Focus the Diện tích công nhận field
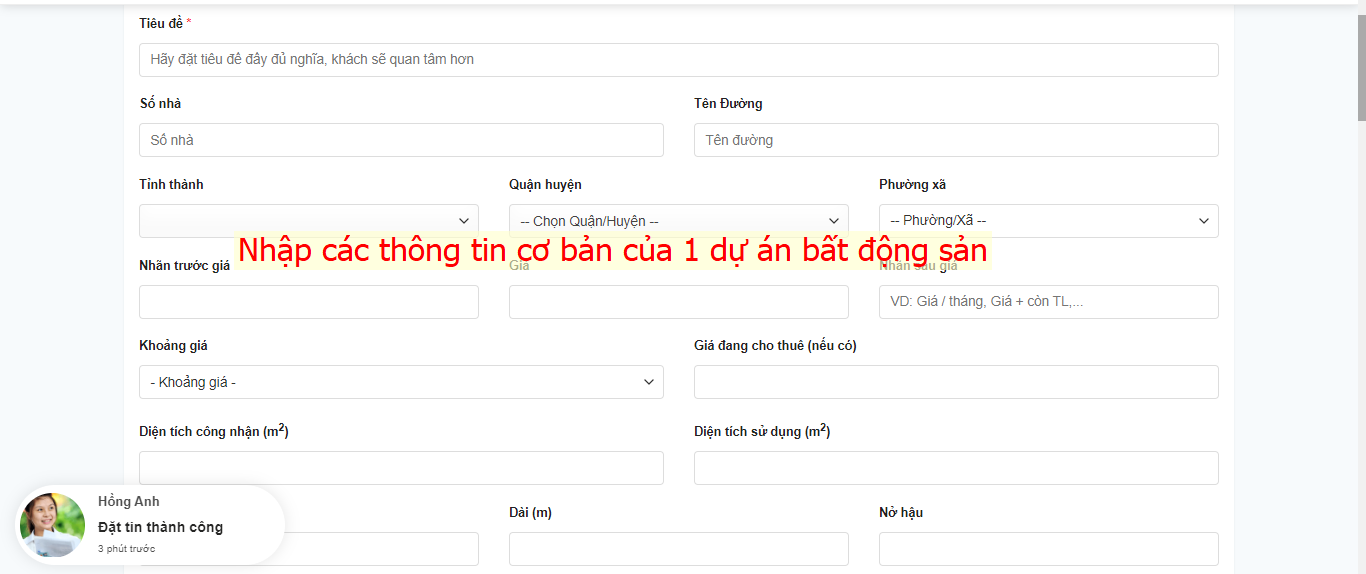The image size is (1366, 574). [x=401, y=468]
